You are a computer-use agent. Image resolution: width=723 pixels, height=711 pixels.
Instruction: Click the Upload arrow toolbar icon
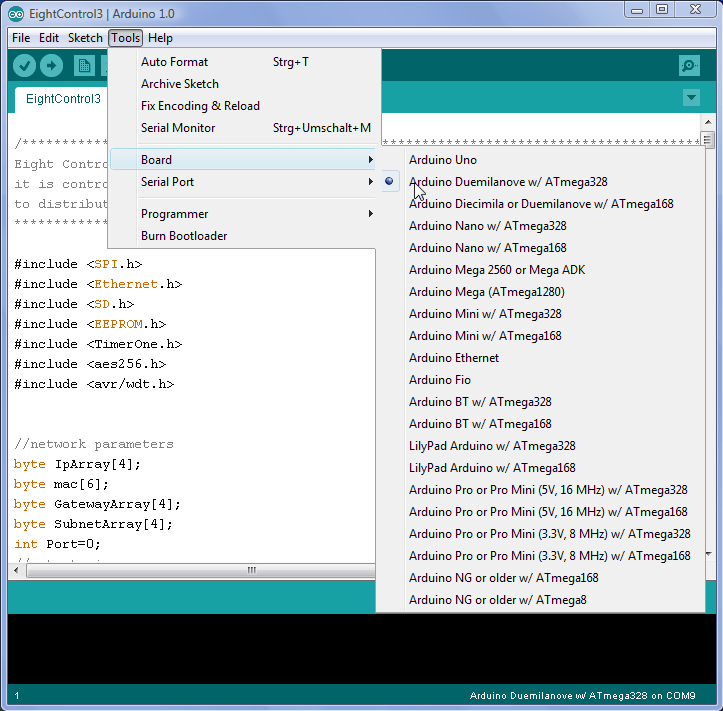click(51, 65)
